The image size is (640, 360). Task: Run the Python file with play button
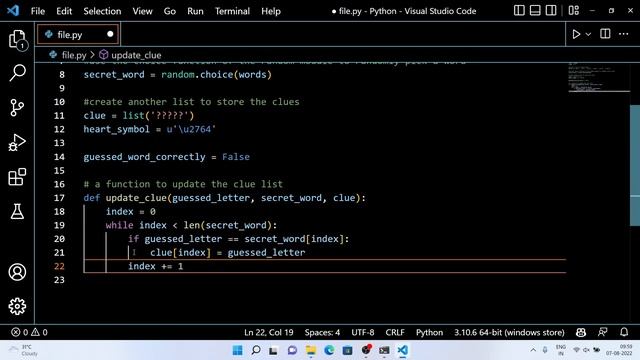pos(576,34)
